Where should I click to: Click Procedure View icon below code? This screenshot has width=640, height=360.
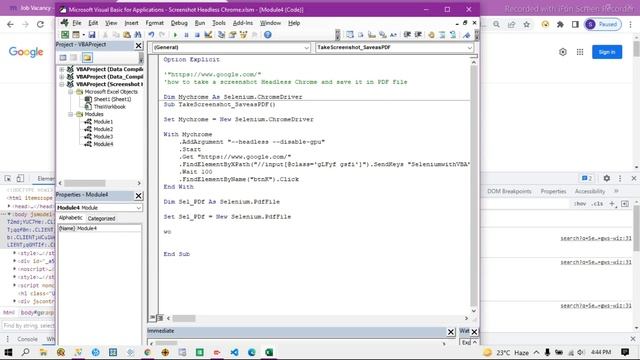(153, 318)
